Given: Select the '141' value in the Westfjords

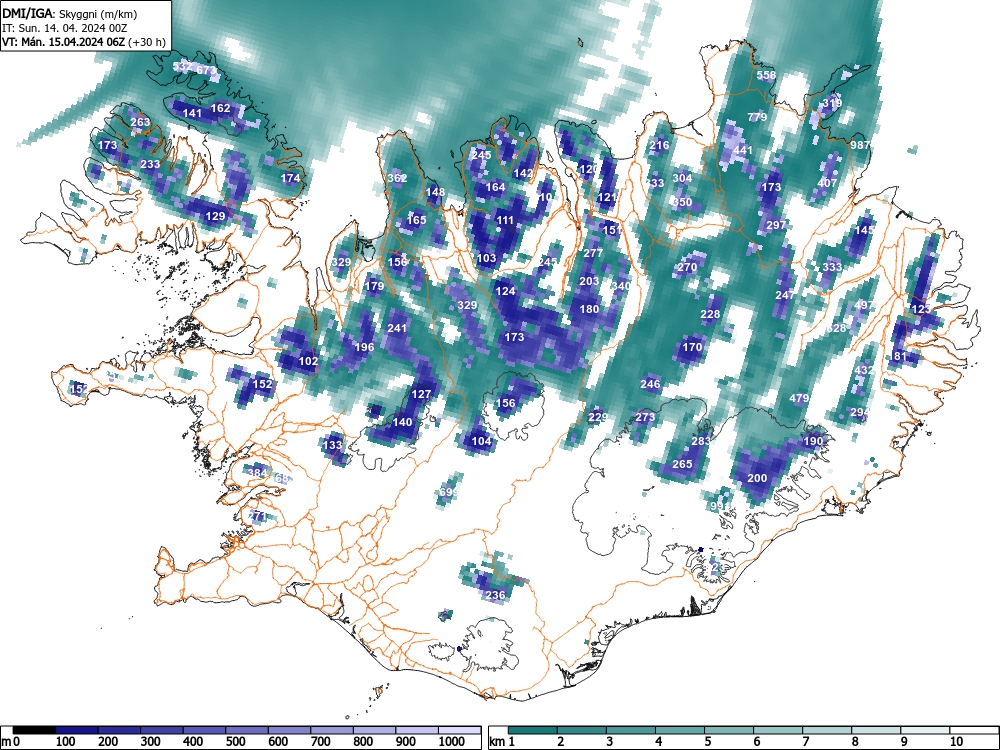Looking at the screenshot, I should coord(192,113).
